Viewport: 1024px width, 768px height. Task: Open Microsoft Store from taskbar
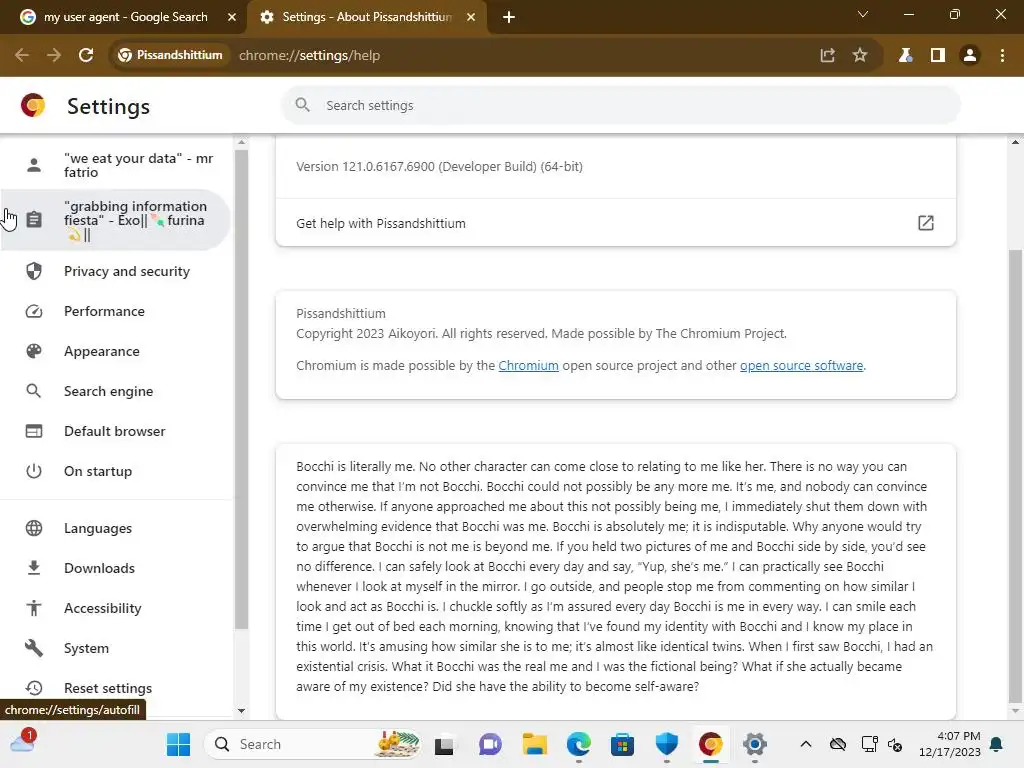click(x=622, y=744)
